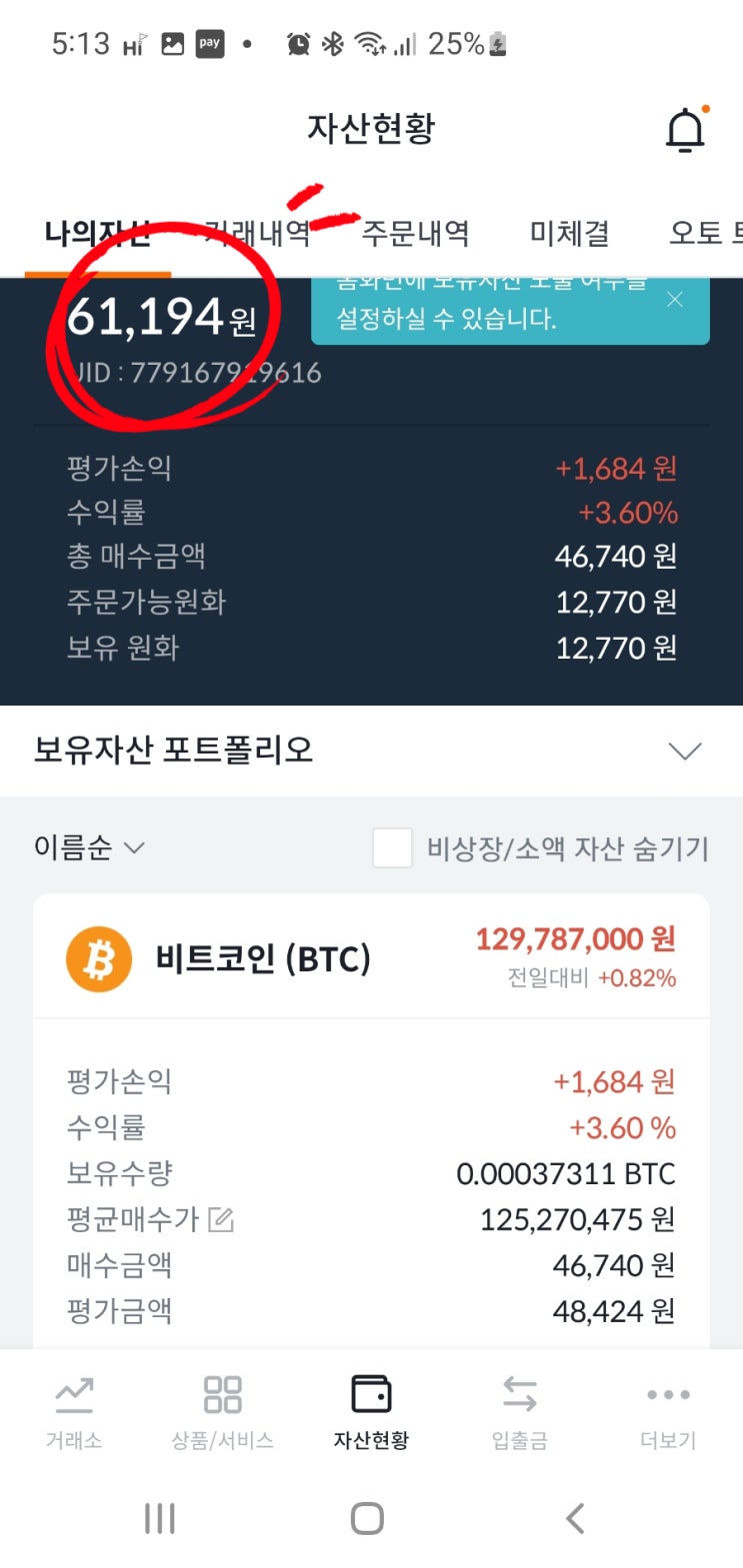Open 이름순 sort dropdown
743x1568 pixels.
[89, 848]
